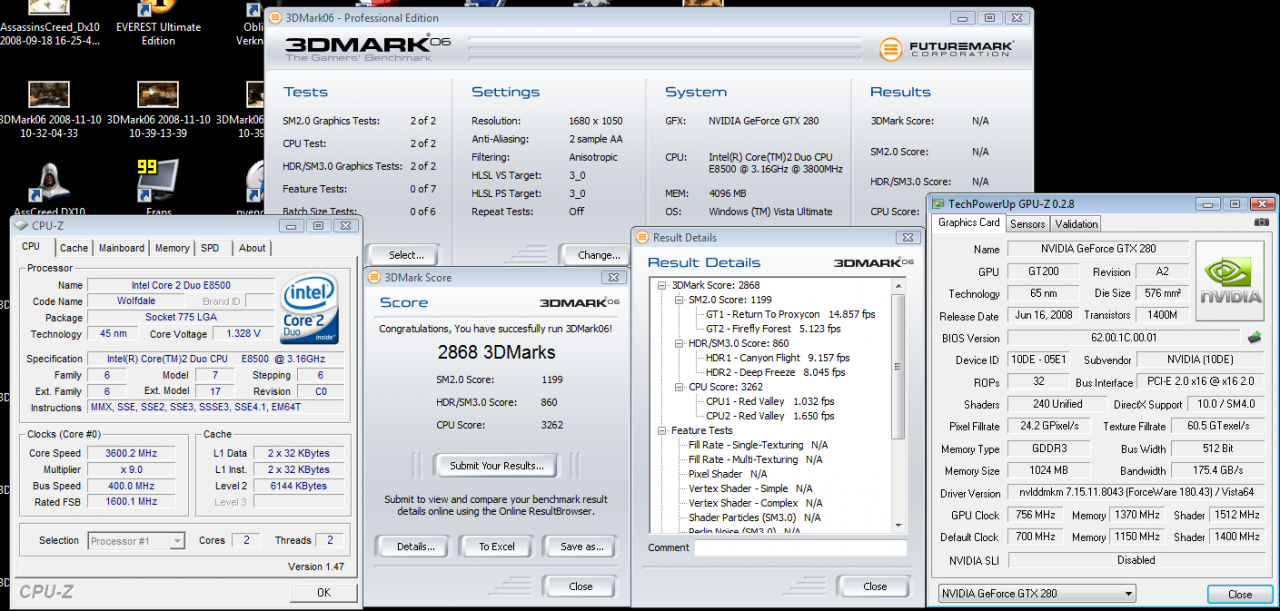1280x611 pixels.
Task: Click the Result Details window title icon
Action: [642, 237]
